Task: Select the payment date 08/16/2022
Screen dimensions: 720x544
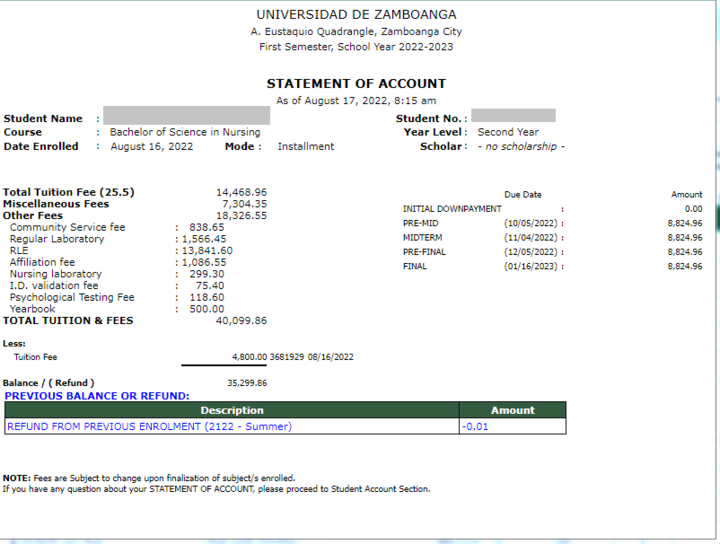Action: (331, 357)
